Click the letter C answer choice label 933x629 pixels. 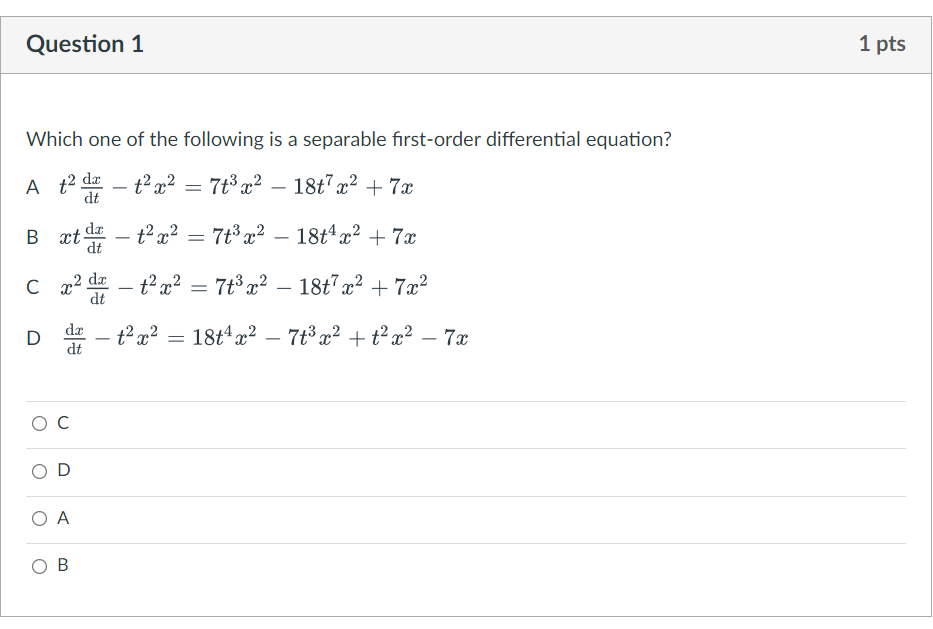tap(62, 423)
